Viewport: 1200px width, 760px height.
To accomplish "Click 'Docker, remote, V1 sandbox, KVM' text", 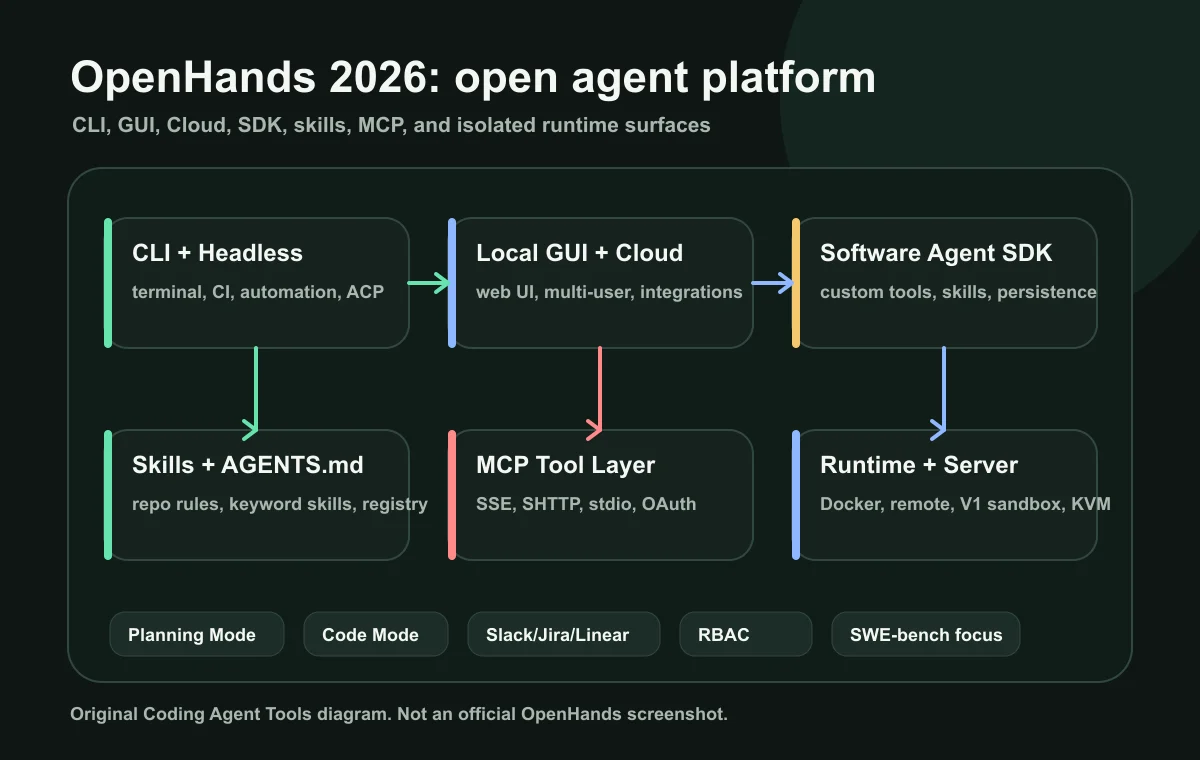I will point(965,504).
